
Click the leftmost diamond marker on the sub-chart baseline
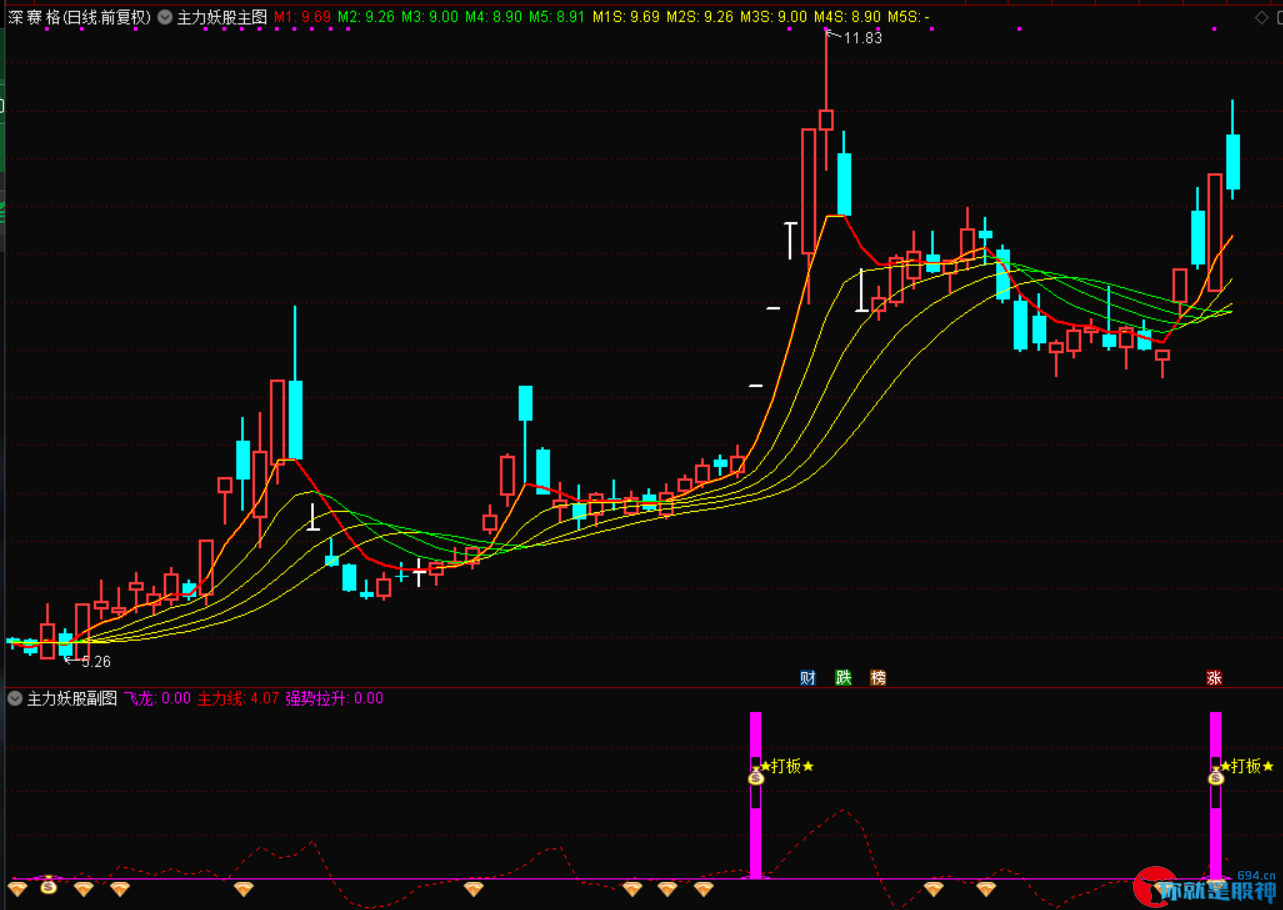click(x=17, y=889)
